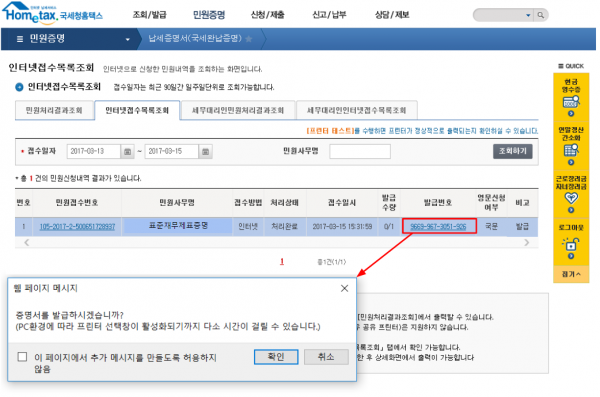600x397 pixels.
Task: Open the 민원증명 top menu
Action: 209,15
